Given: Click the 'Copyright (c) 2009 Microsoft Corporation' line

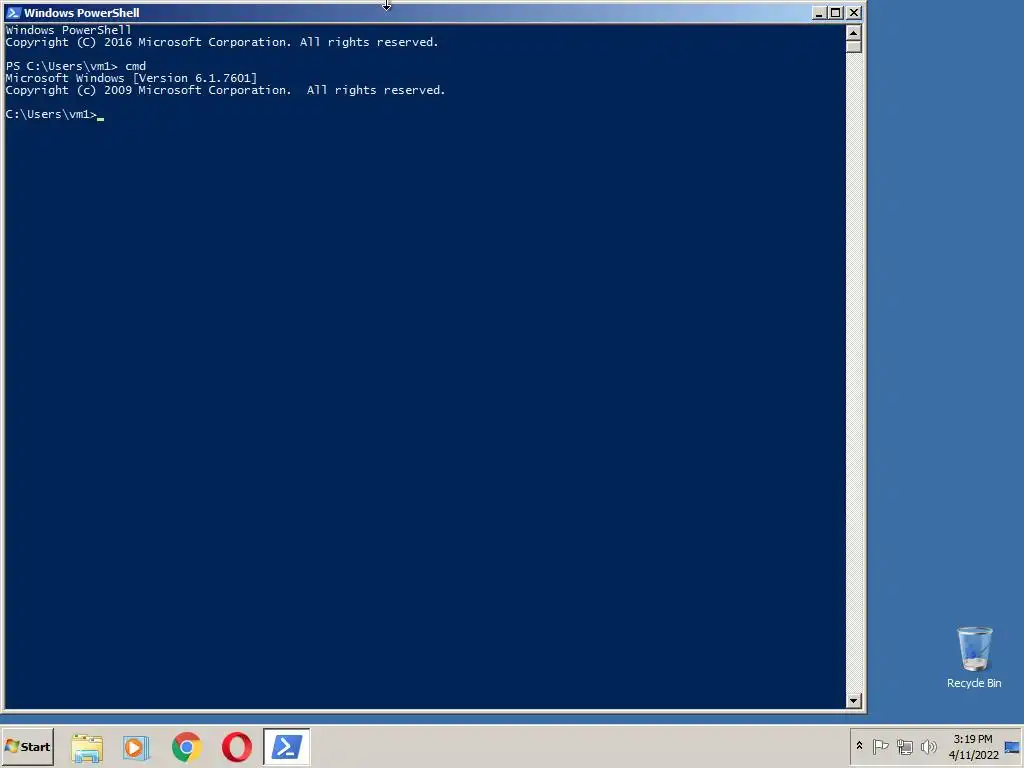Looking at the screenshot, I should point(225,90).
